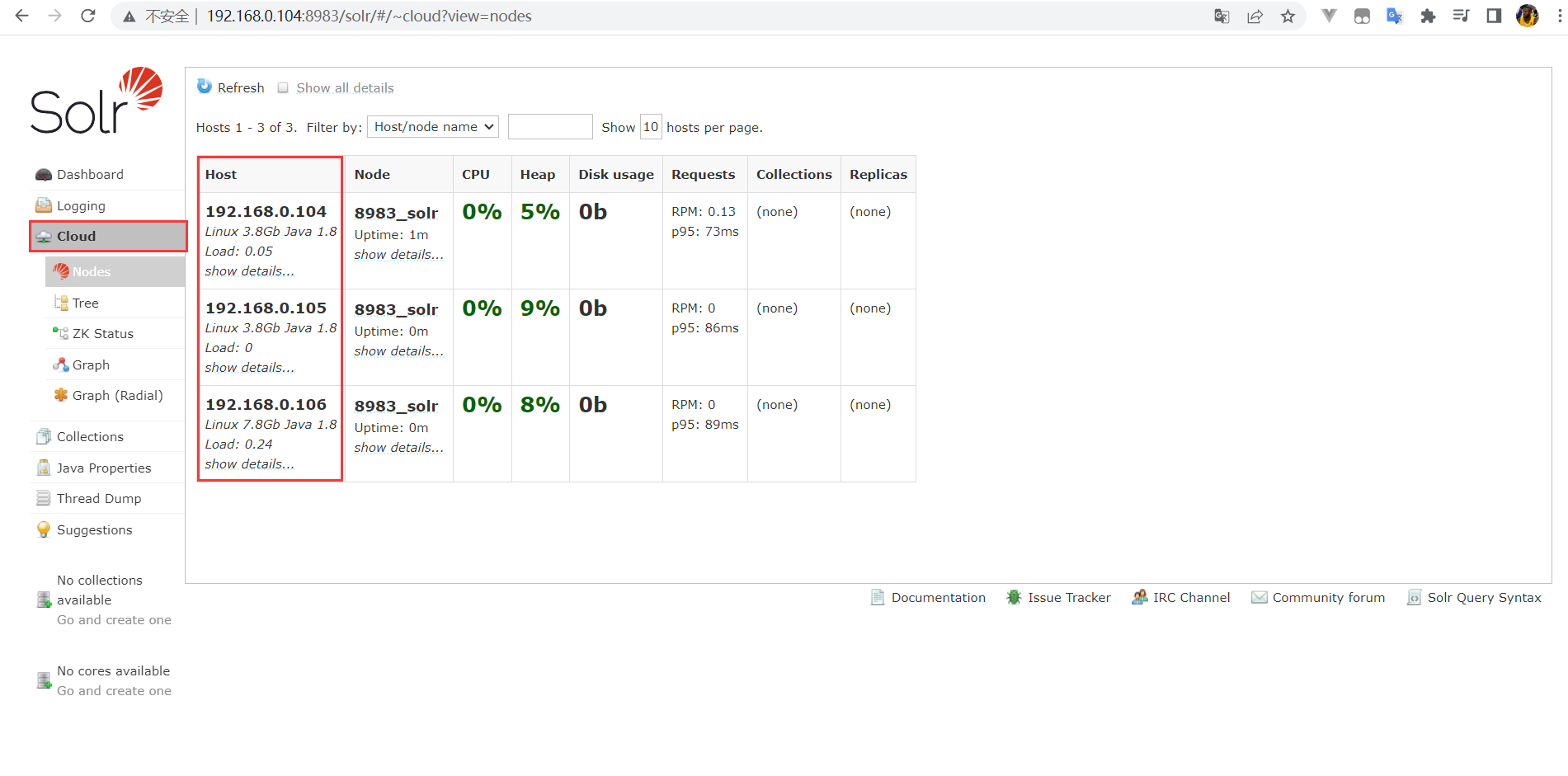This screenshot has width=1568, height=776.
Task: Click the filter text input field
Action: click(550, 126)
